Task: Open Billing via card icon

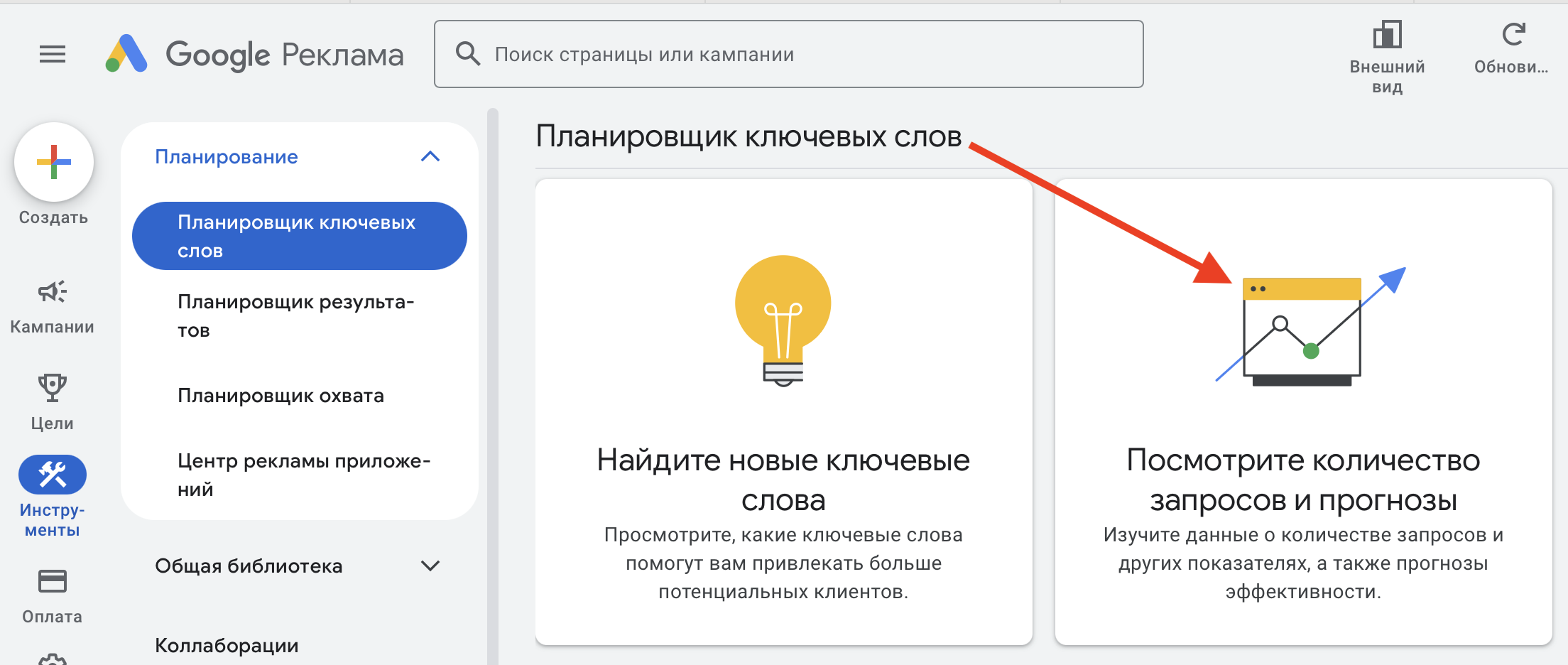Action: click(53, 581)
